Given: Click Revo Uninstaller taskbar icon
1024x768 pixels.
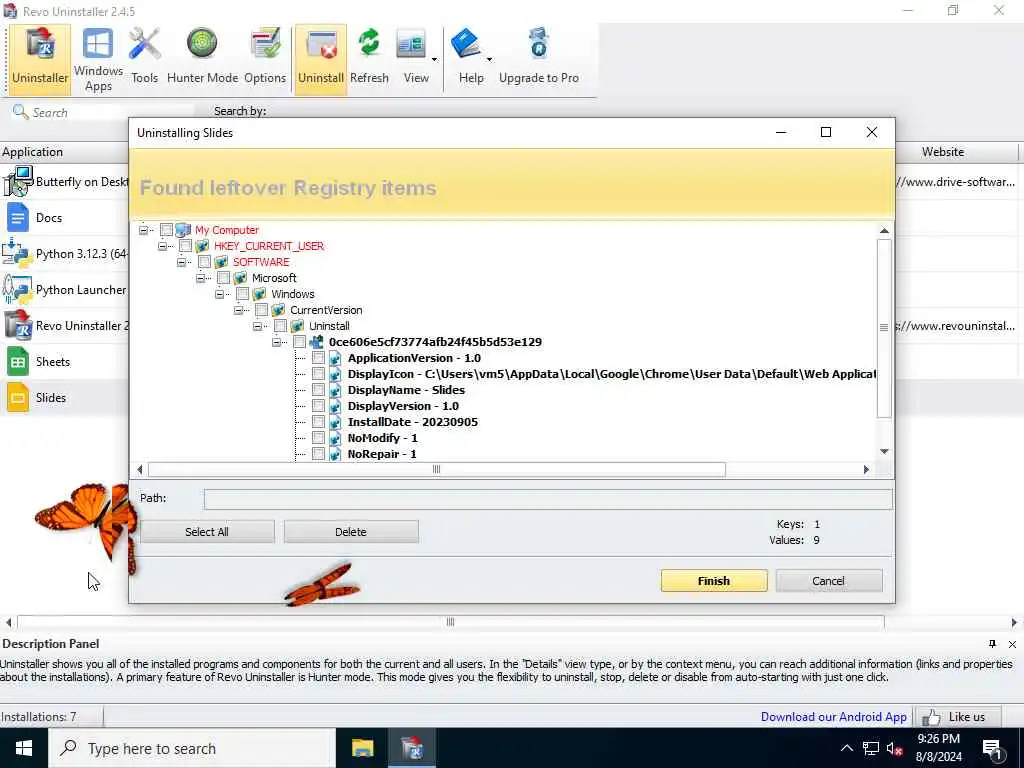Looking at the screenshot, I should 412,748.
